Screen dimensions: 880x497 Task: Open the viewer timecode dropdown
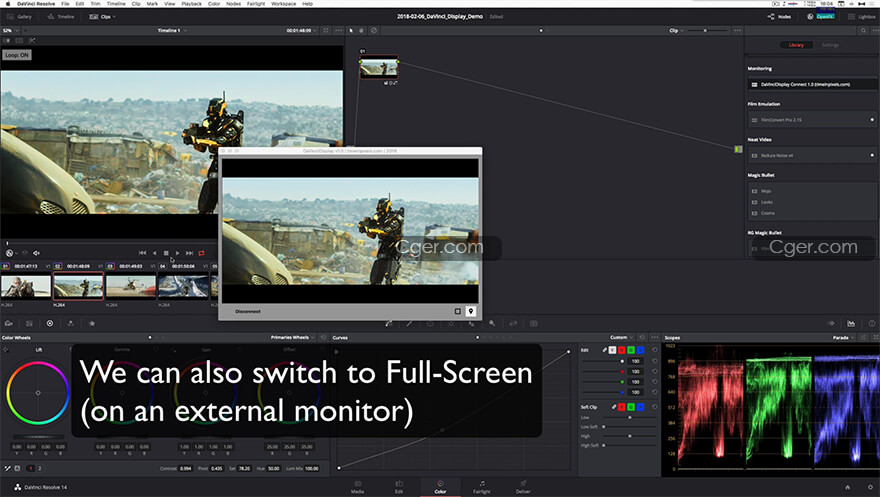(301, 30)
